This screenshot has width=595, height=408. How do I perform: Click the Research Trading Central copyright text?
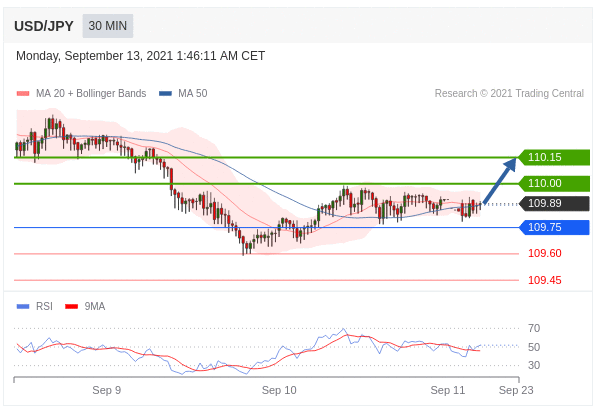coord(509,93)
